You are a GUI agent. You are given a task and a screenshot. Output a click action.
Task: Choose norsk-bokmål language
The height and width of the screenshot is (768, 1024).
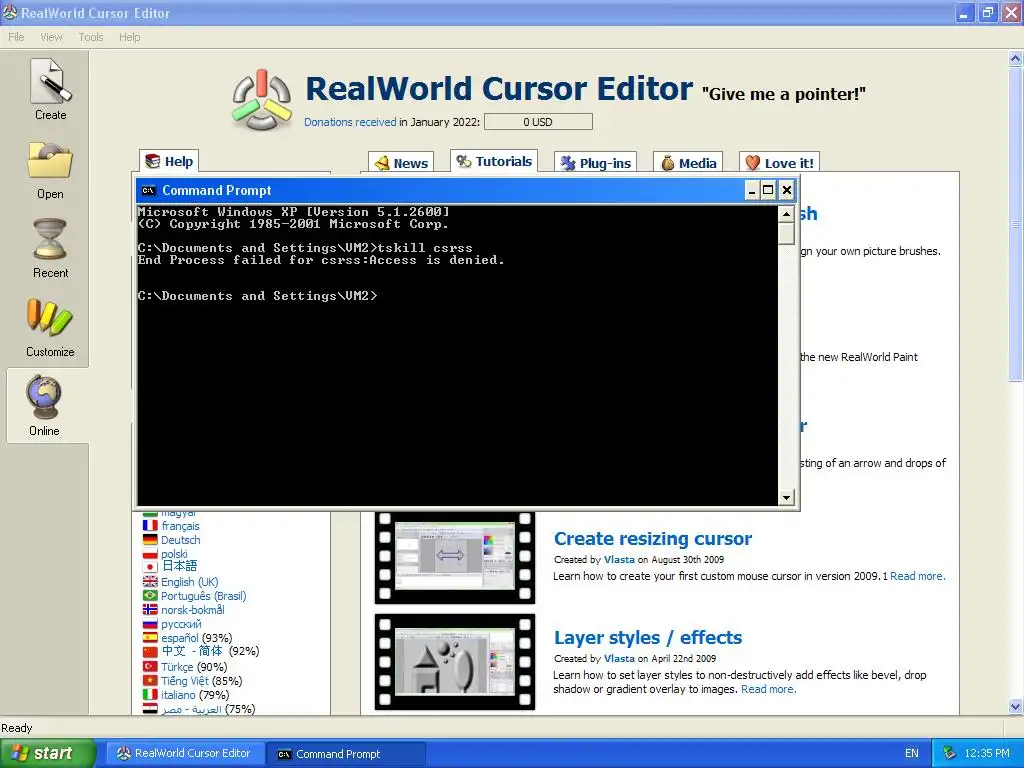[x=193, y=610]
